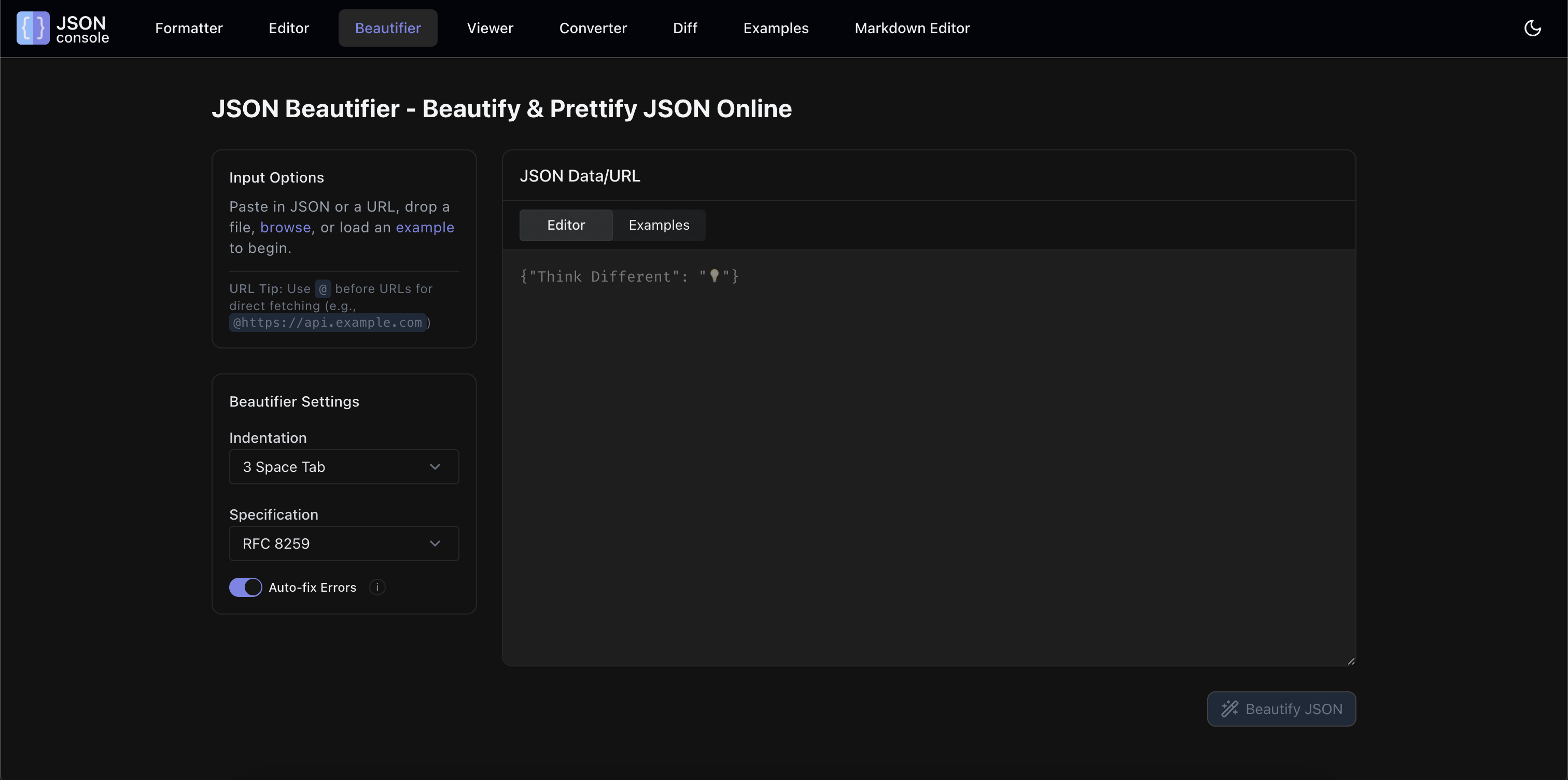The width and height of the screenshot is (1568, 780).
Task: Click inside the JSON input text area
Action: [929, 458]
